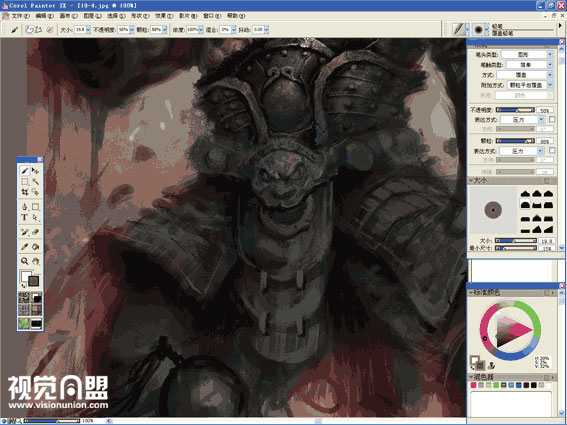
Task: Select the Magnifier tool
Action: point(25,261)
